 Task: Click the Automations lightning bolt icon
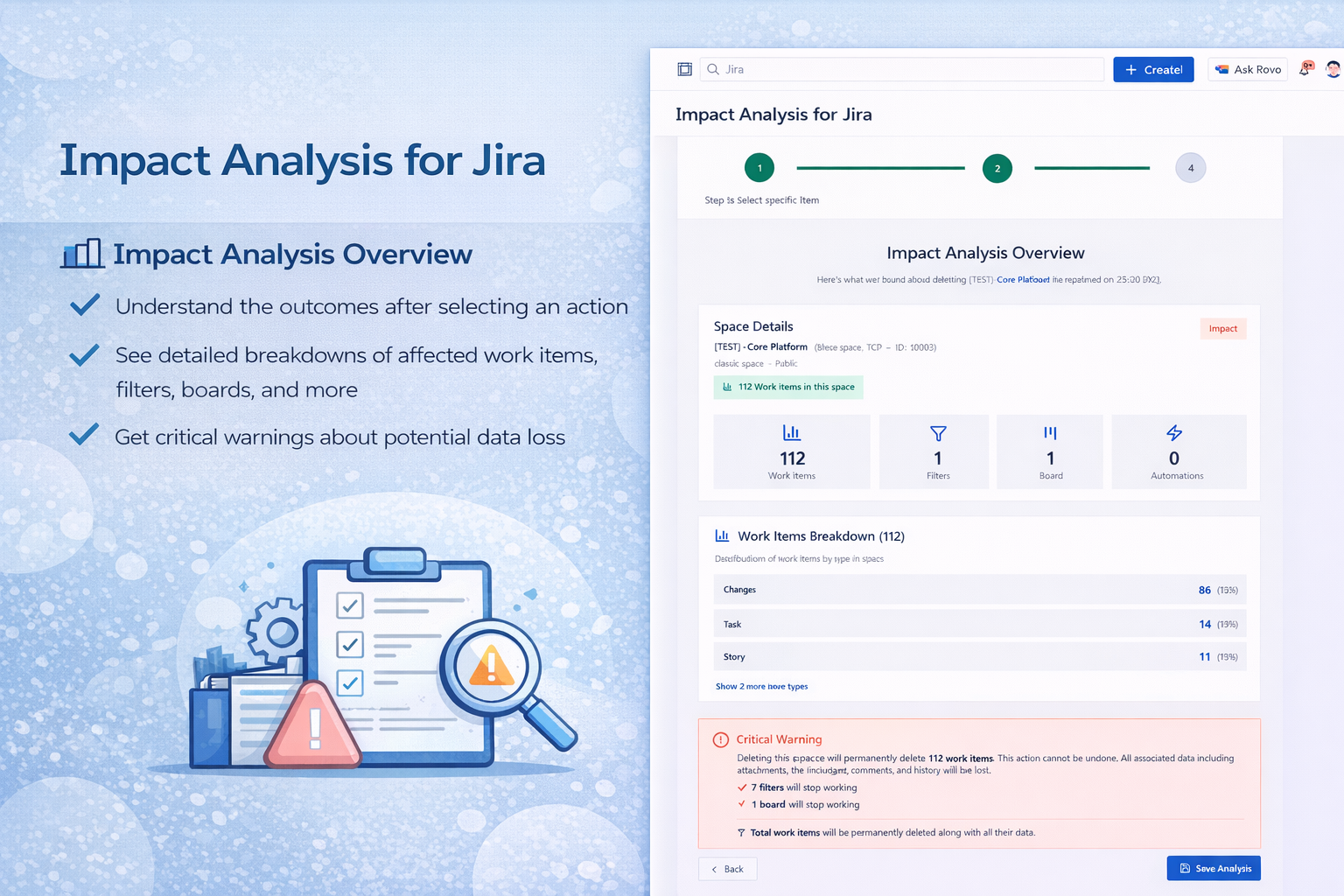coord(1173,431)
